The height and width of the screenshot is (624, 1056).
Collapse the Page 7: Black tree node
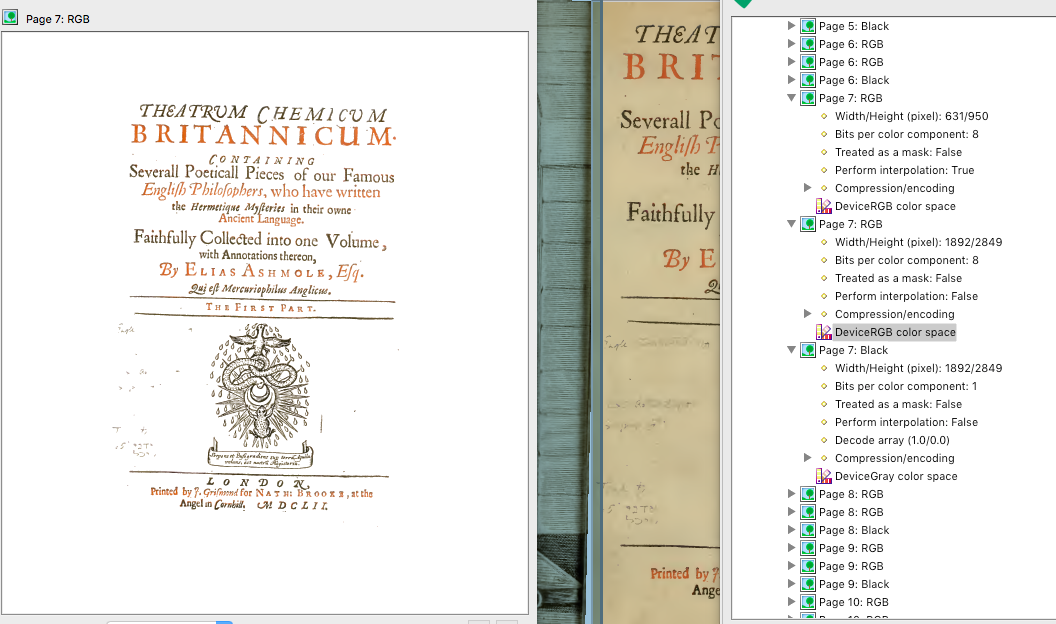[791, 350]
